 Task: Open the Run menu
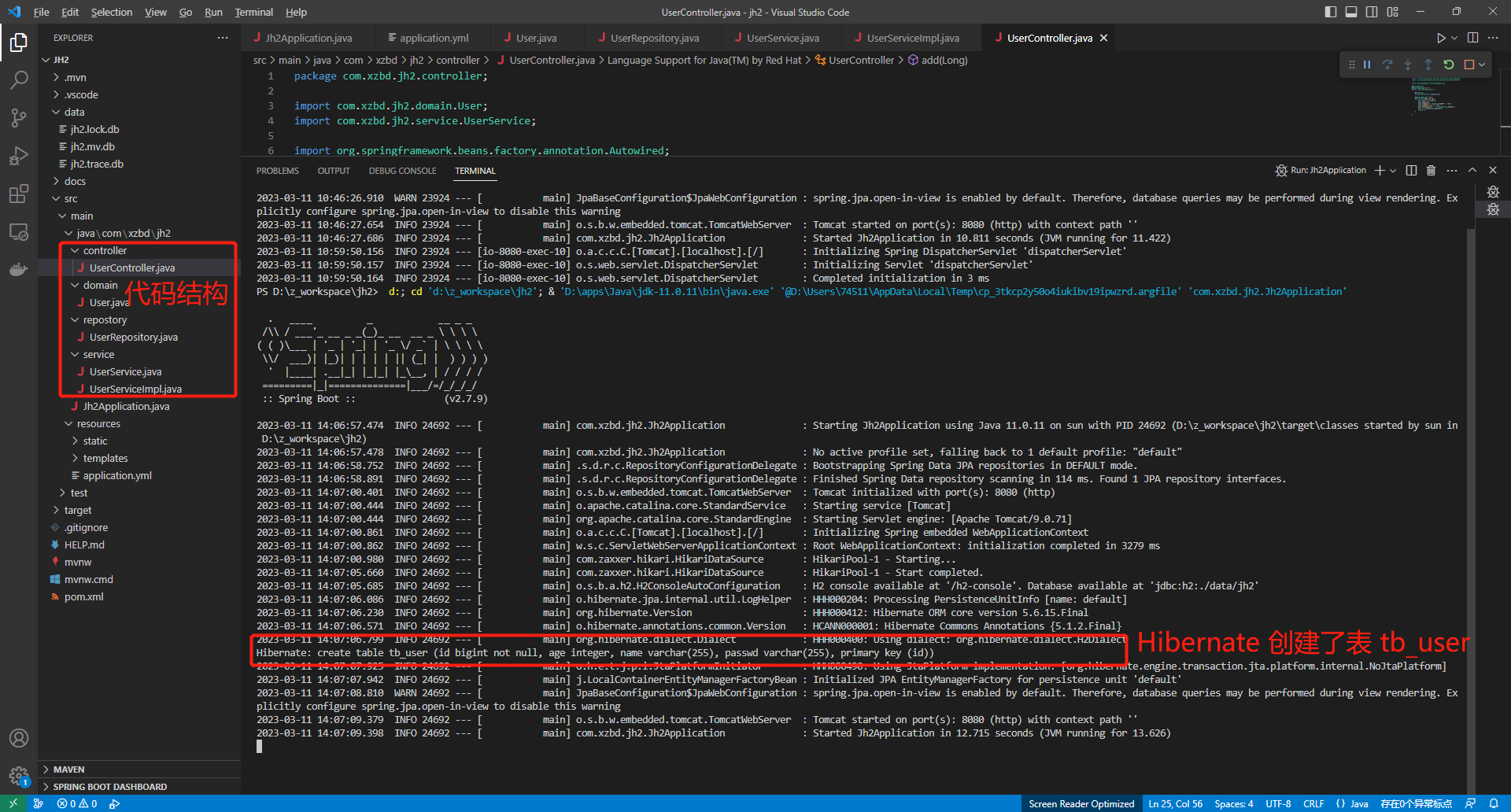pyautogui.click(x=213, y=12)
